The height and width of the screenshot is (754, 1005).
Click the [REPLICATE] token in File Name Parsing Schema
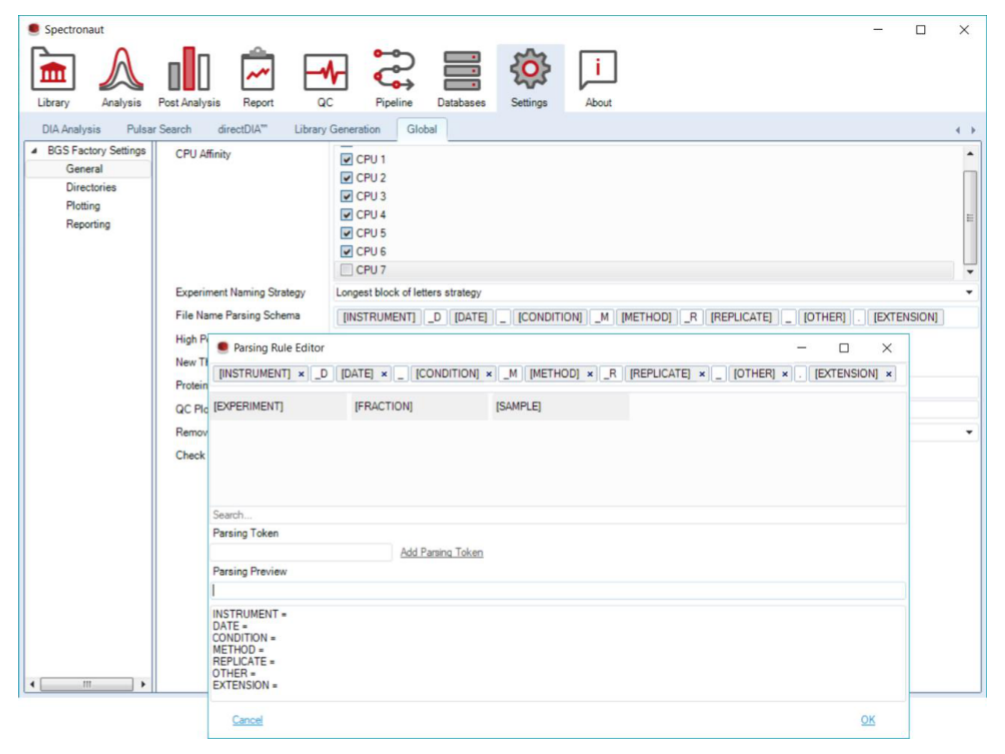click(x=741, y=317)
